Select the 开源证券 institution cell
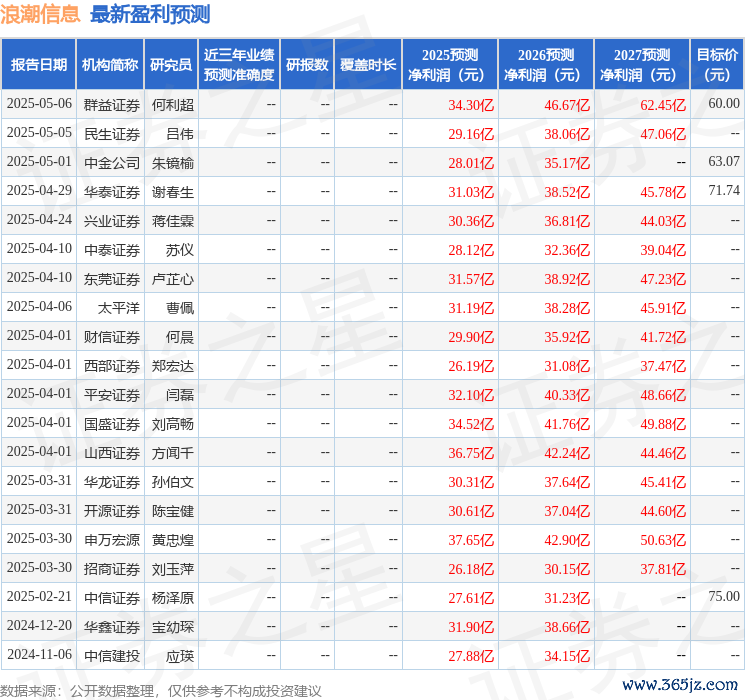This screenshot has width=745, height=700. (x=112, y=511)
